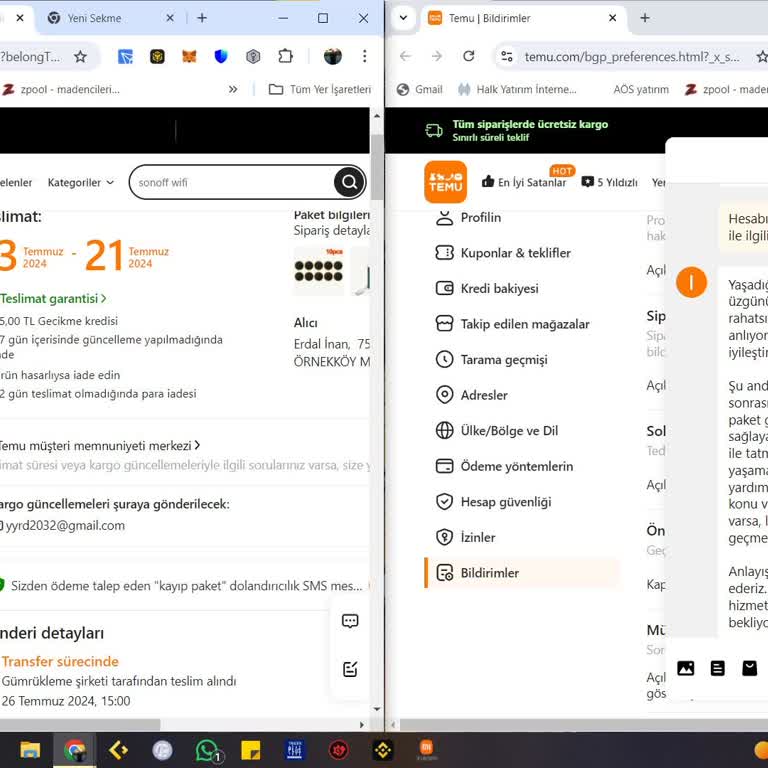Open the blue feather-style extension icon

pos(125,57)
